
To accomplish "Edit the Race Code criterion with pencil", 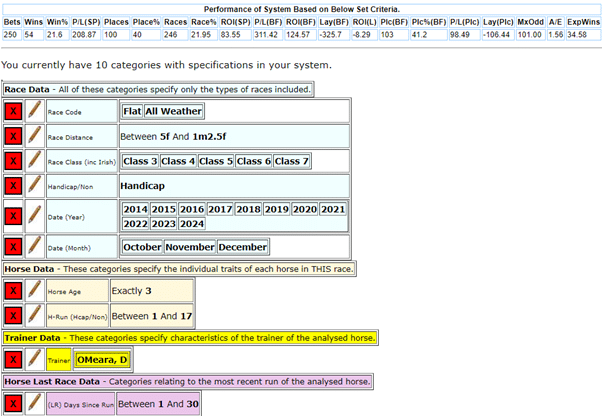I will pyautogui.click(x=35, y=111).
